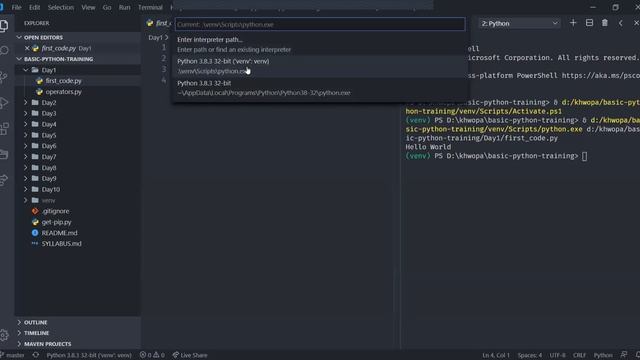Open the Source Control activity bar icon
Viewport: 640px width, 360px height.
click(4, 76)
